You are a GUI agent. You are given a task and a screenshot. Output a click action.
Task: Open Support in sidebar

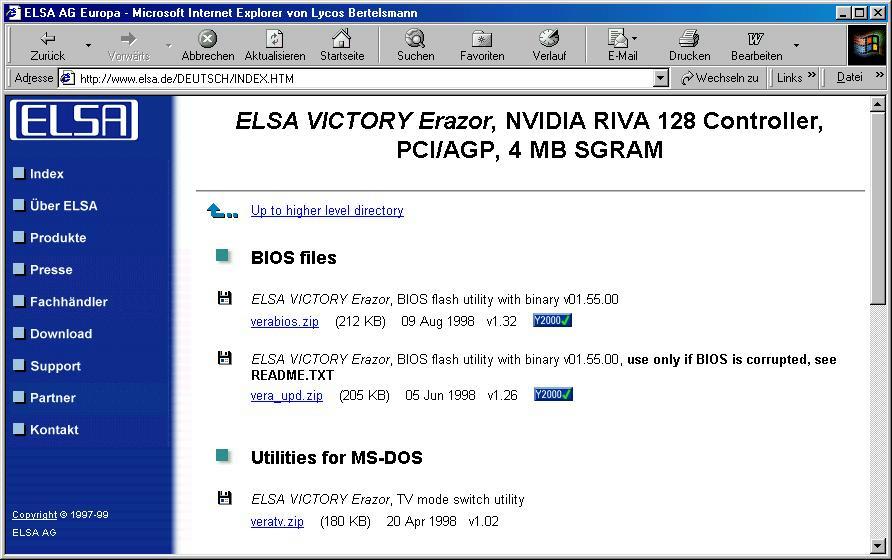[x=55, y=366]
